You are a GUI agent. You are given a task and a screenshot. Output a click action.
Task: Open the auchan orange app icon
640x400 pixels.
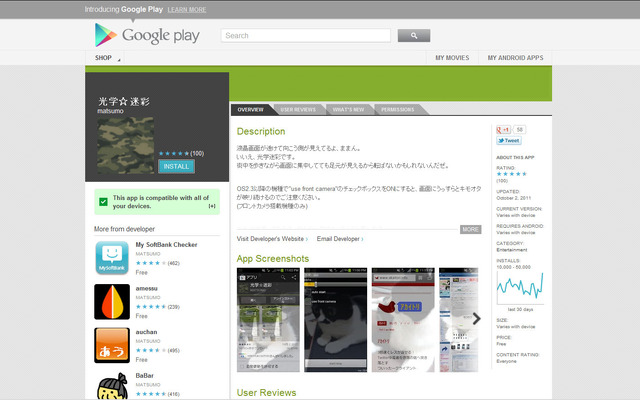[x=112, y=345]
